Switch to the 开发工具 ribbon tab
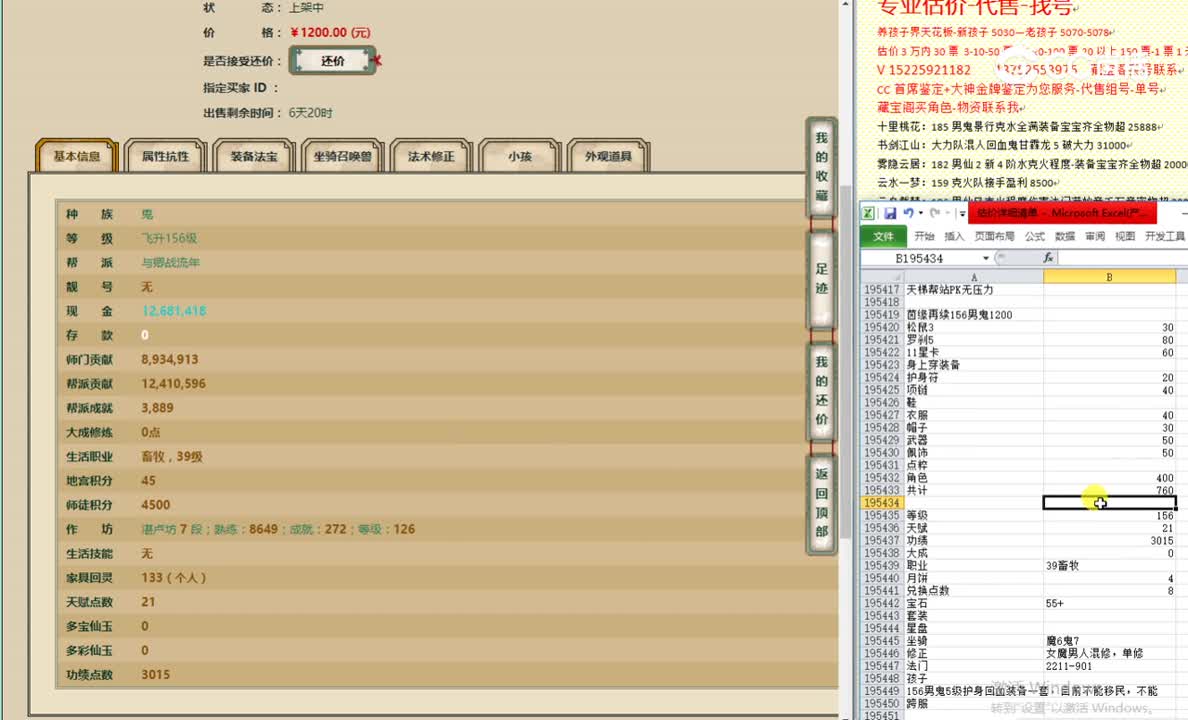This screenshot has height=720, width=1188. [x=1165, y=236]
